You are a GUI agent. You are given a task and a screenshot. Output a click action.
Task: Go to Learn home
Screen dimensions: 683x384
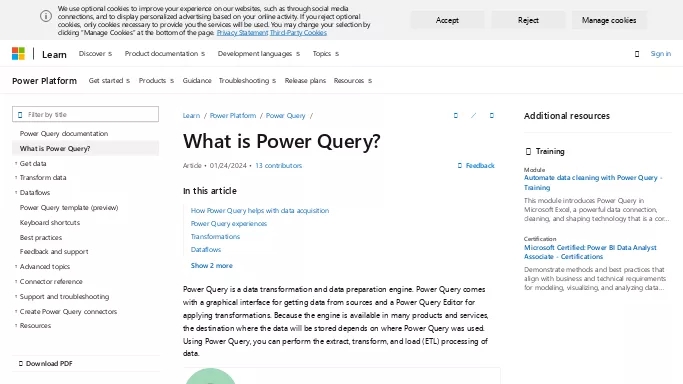(54, 54)
